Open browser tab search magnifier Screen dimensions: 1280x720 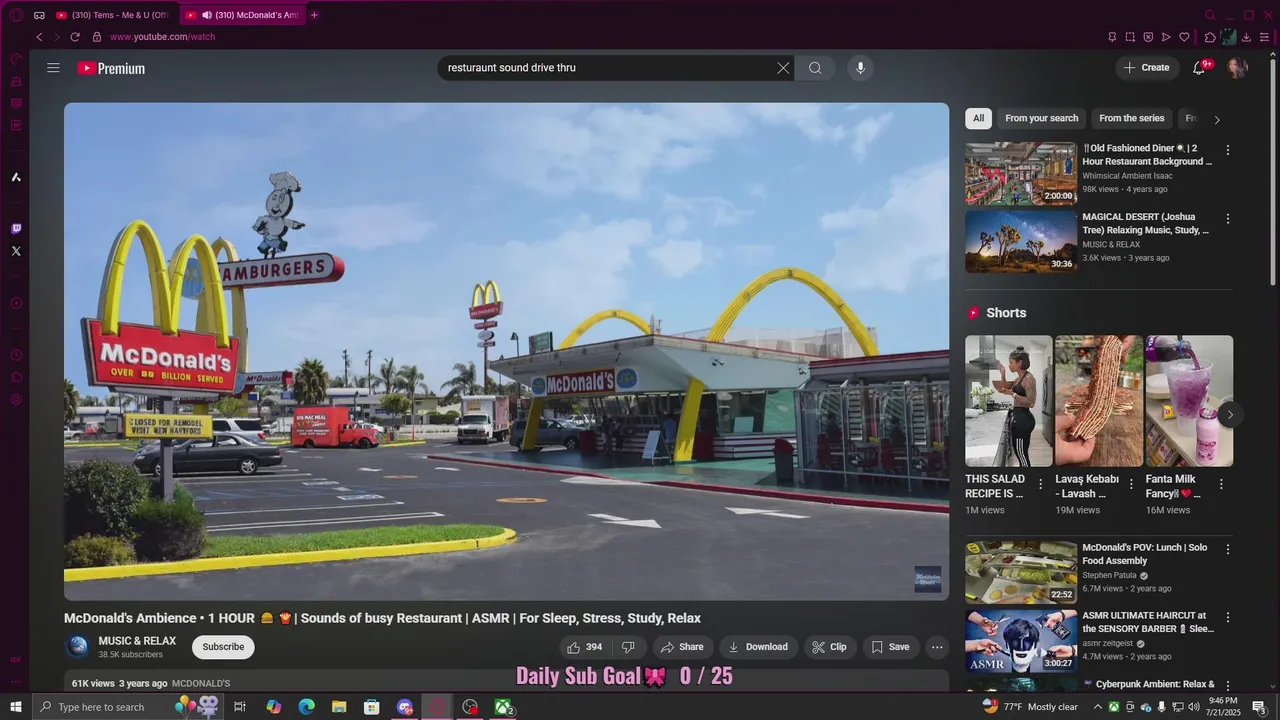(x=1209, y=15)
